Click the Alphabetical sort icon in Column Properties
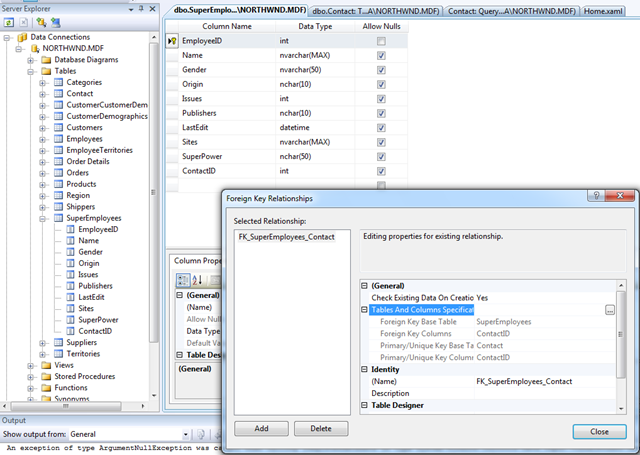 tap(197, 279)
